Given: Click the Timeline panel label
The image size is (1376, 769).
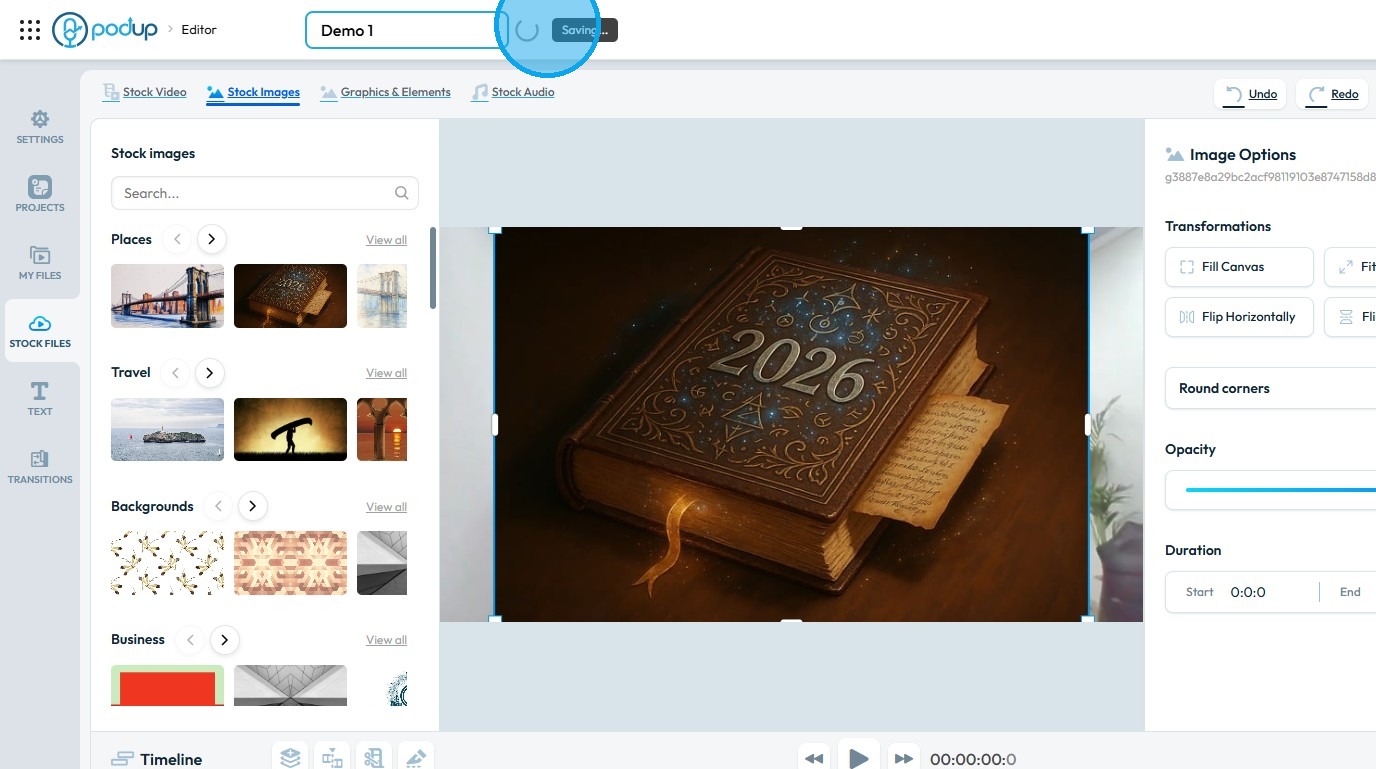Looking at the screenshot, I should point(171,759).
